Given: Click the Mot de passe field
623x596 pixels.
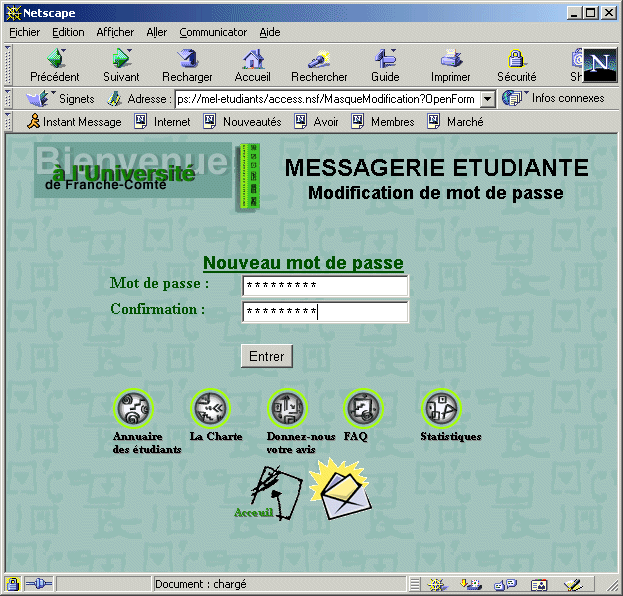Looking at the screenshot, I should click(325, 286).
